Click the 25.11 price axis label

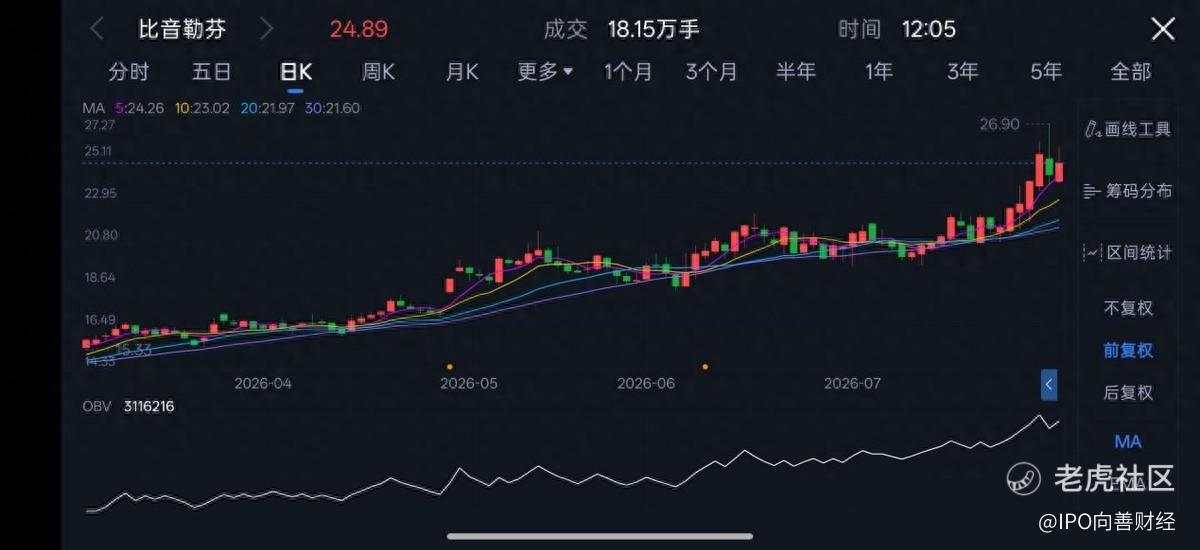click(x=100, y=151)
